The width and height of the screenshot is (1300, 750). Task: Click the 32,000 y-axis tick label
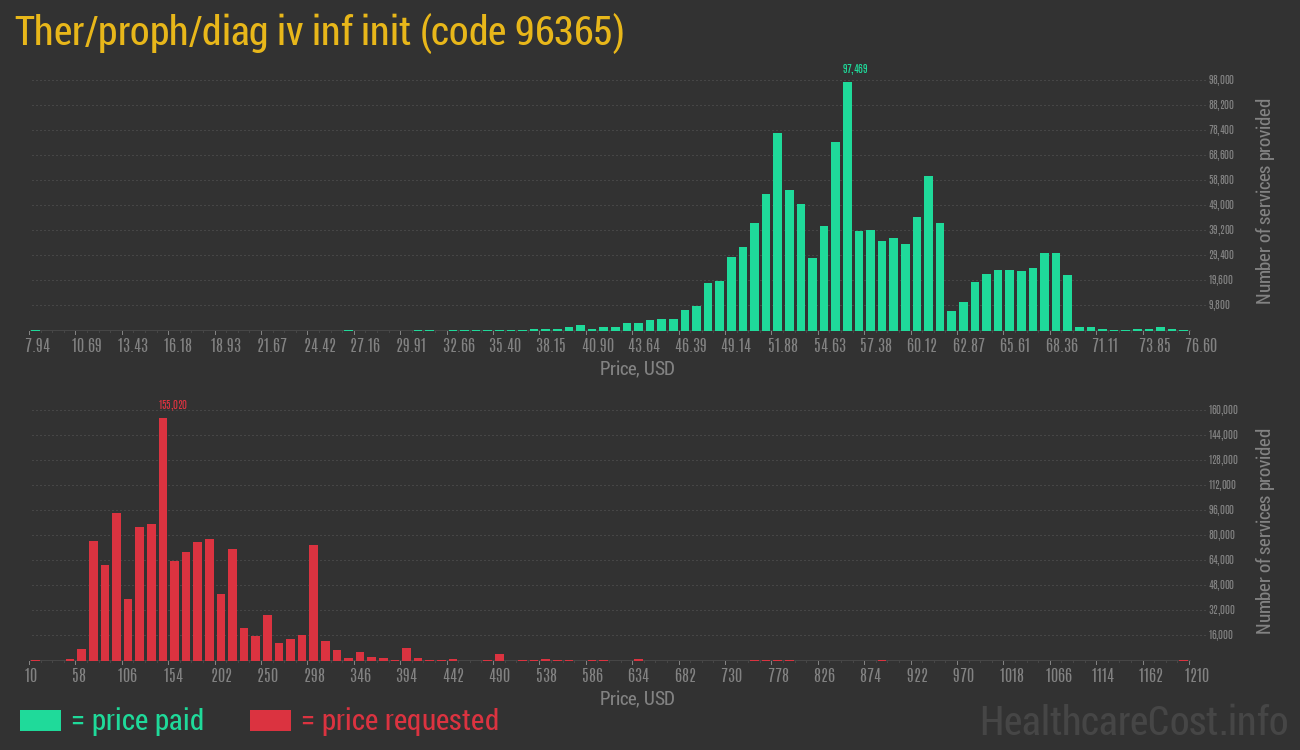point(1221,610)
